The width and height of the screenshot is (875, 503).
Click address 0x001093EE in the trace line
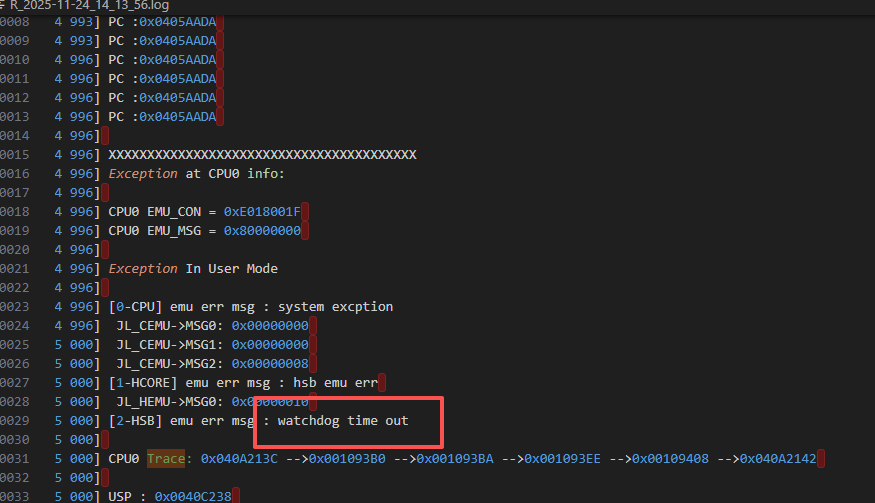click(562, 458)
